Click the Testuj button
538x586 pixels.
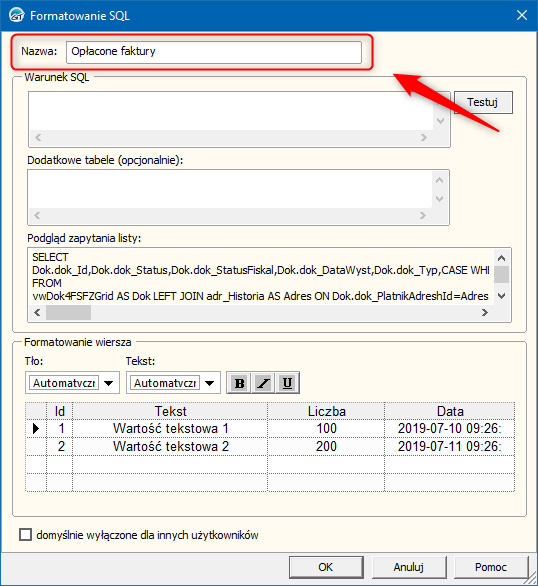(483, 102)
